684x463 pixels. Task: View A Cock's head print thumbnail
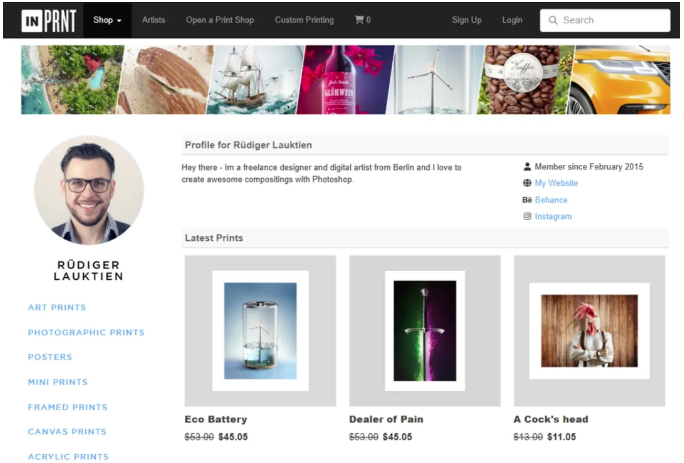(x=589, y=330)
